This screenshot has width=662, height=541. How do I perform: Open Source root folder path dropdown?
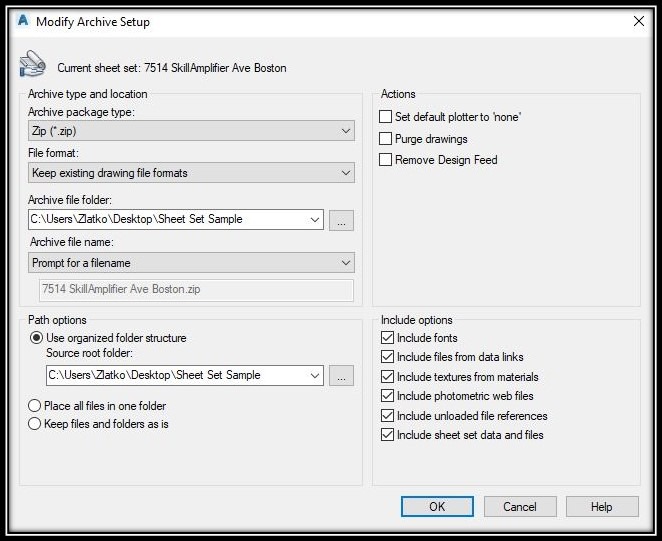pyautogui.click(x=315, y=375)
